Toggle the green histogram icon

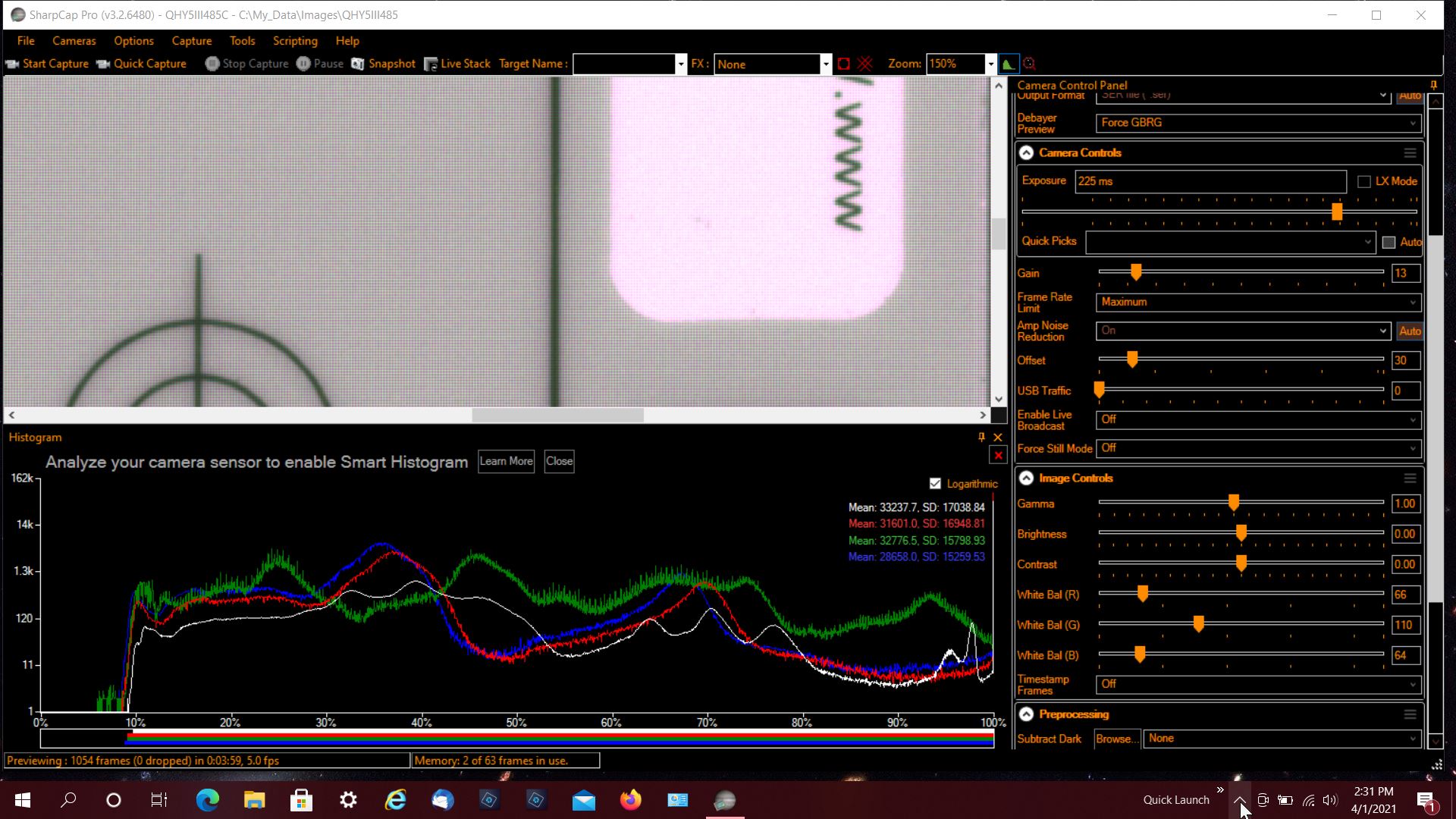point(1009,64)
